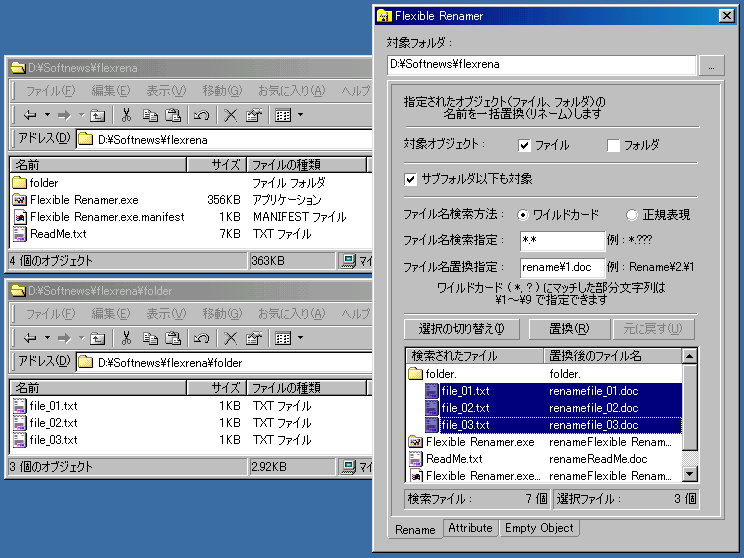Select folder. row in renamer result list

click(x=545, y=374)
